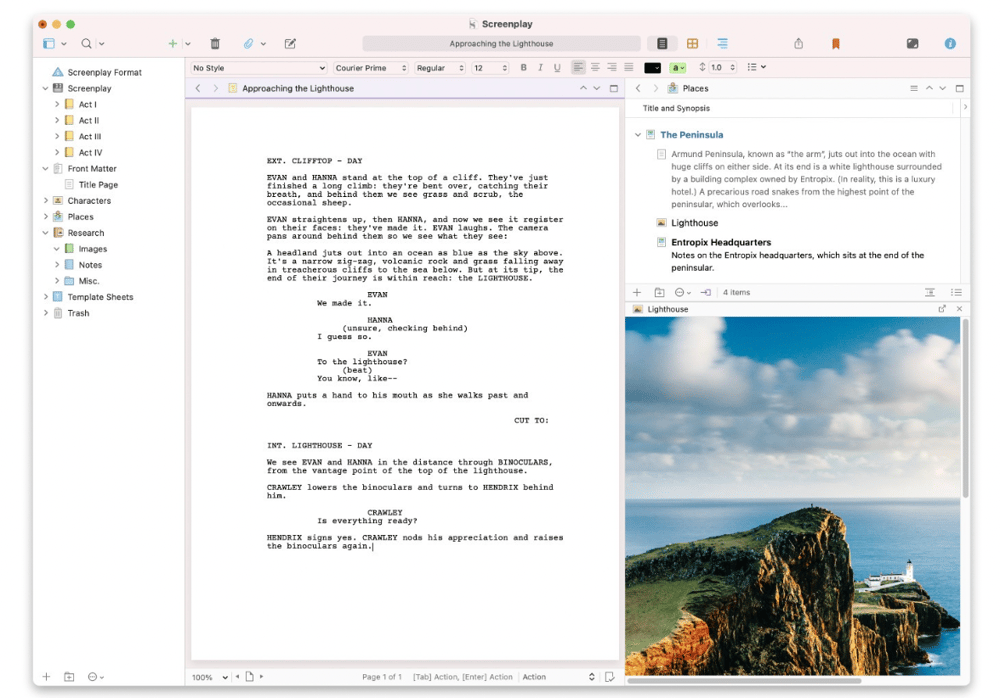Click plus icon in outliner footer

(636, 292)
